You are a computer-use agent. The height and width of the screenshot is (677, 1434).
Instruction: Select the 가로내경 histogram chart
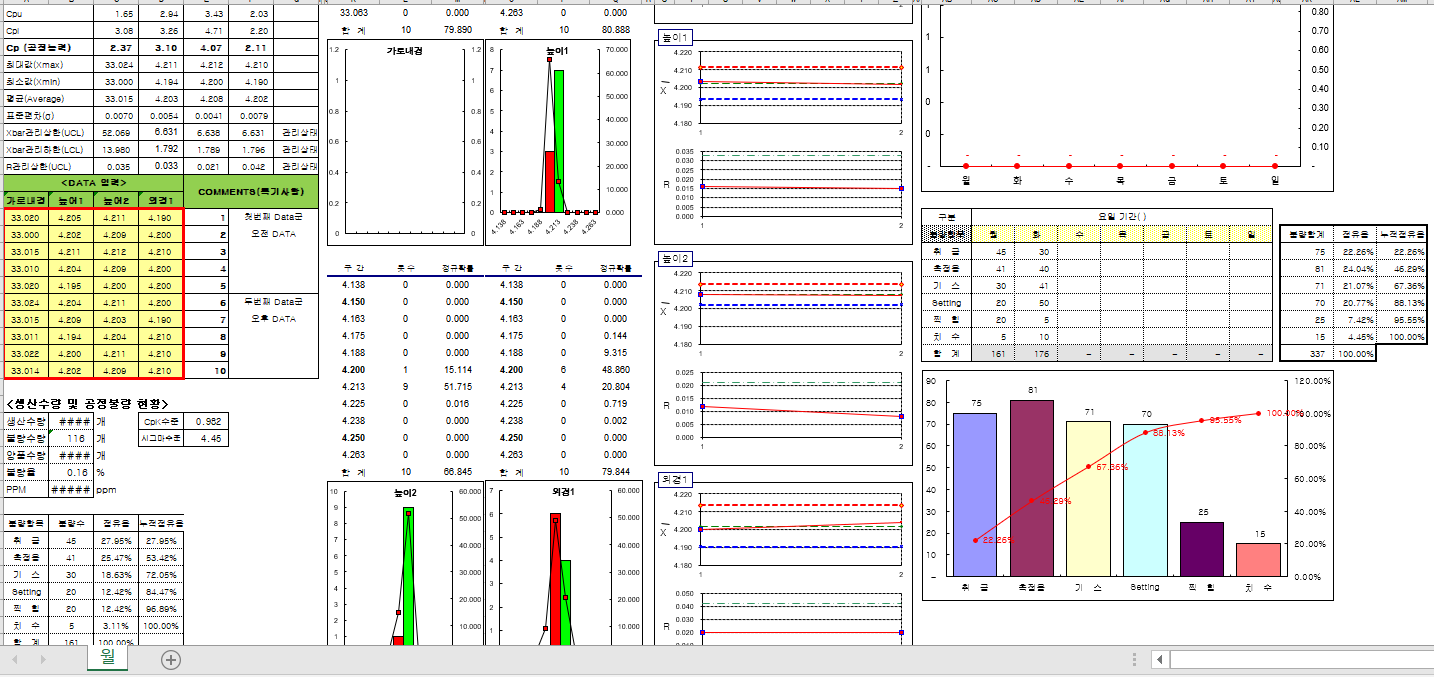click(x=404, y=143)
